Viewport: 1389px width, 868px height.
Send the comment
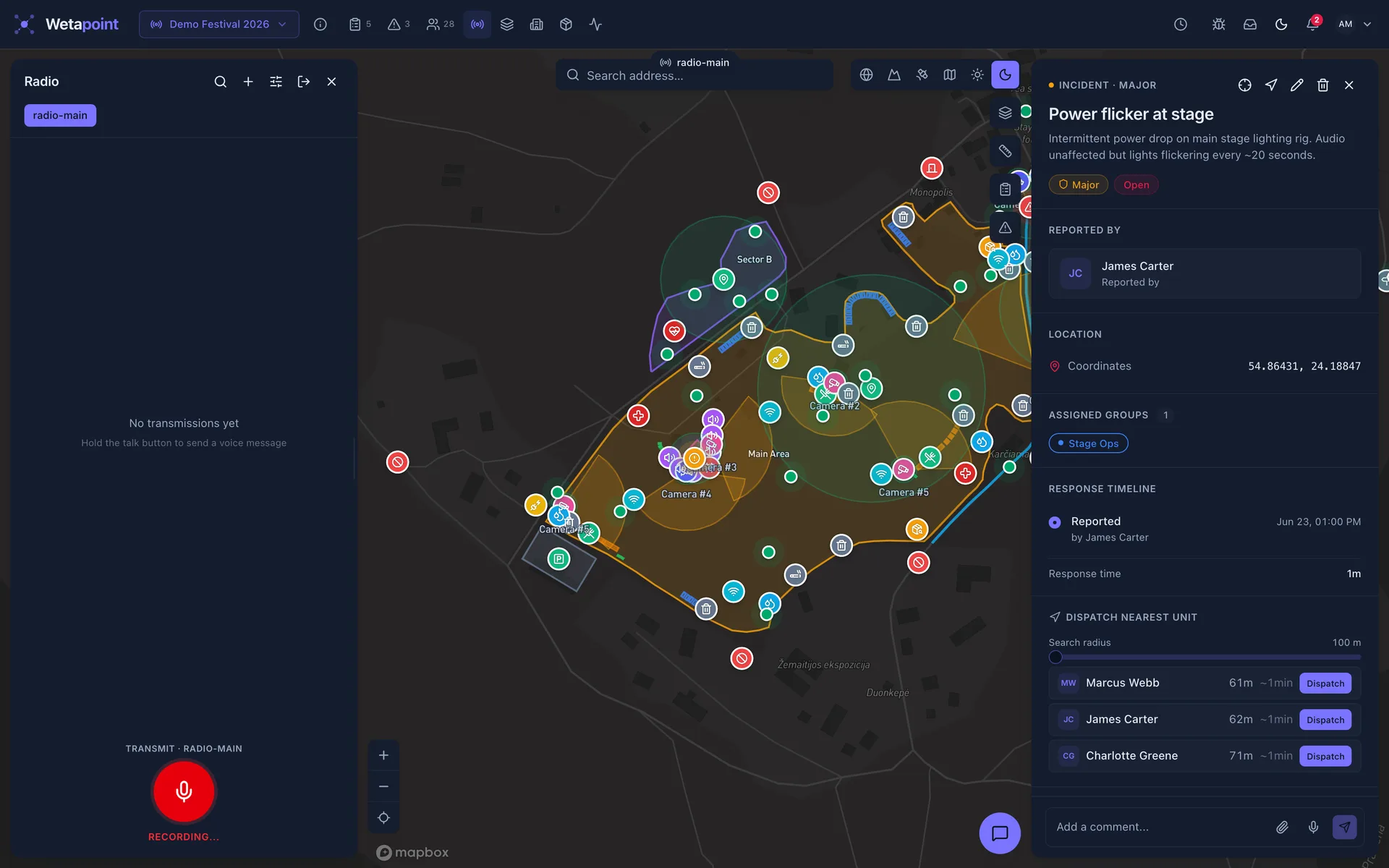click(1345, 827)
